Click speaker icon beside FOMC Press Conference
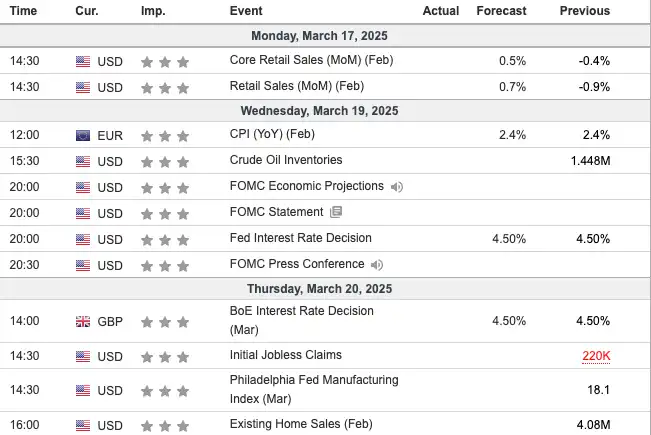Screen dimensions: 651x435 pos(376,265)
